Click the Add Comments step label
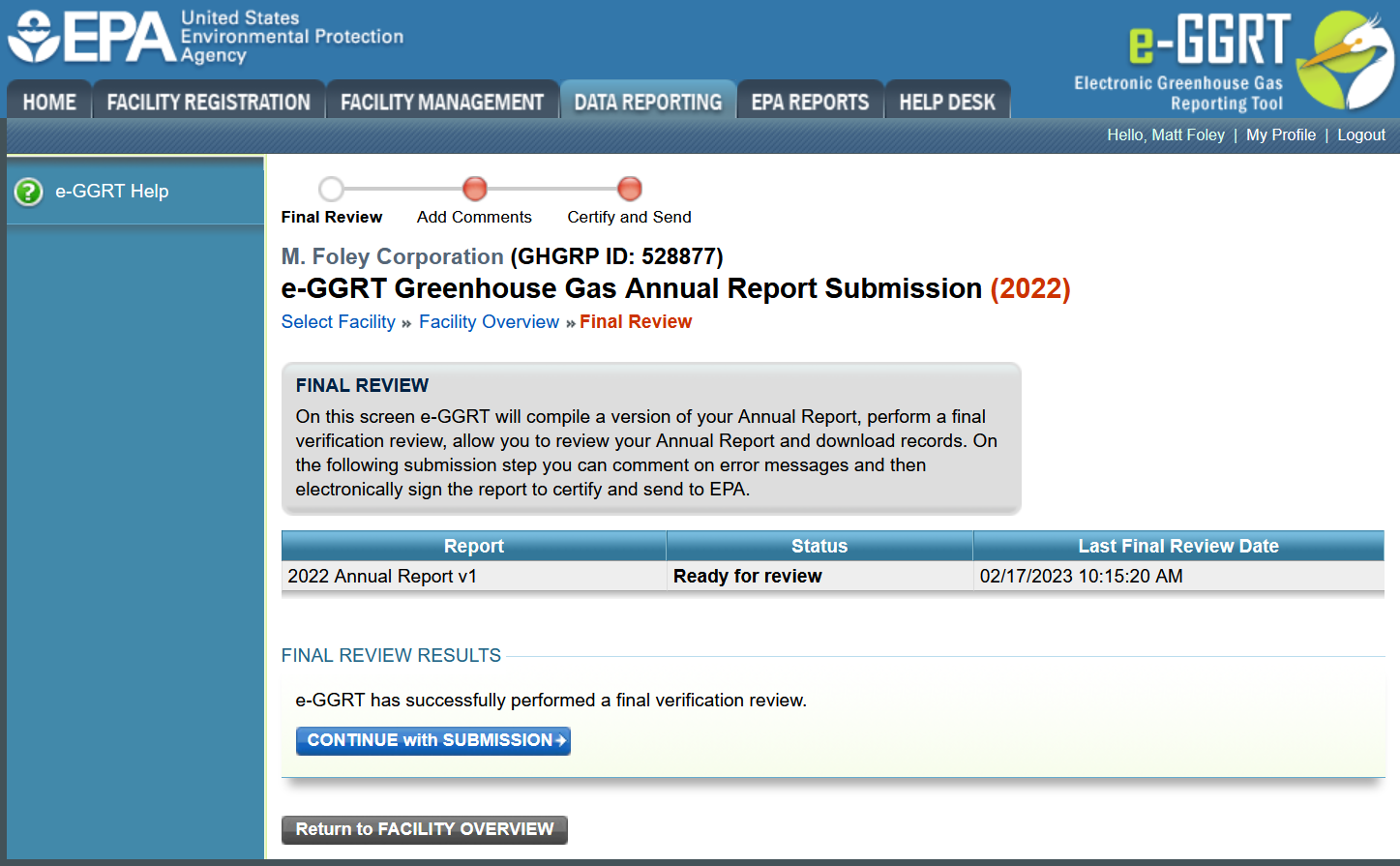 (474, 217)
